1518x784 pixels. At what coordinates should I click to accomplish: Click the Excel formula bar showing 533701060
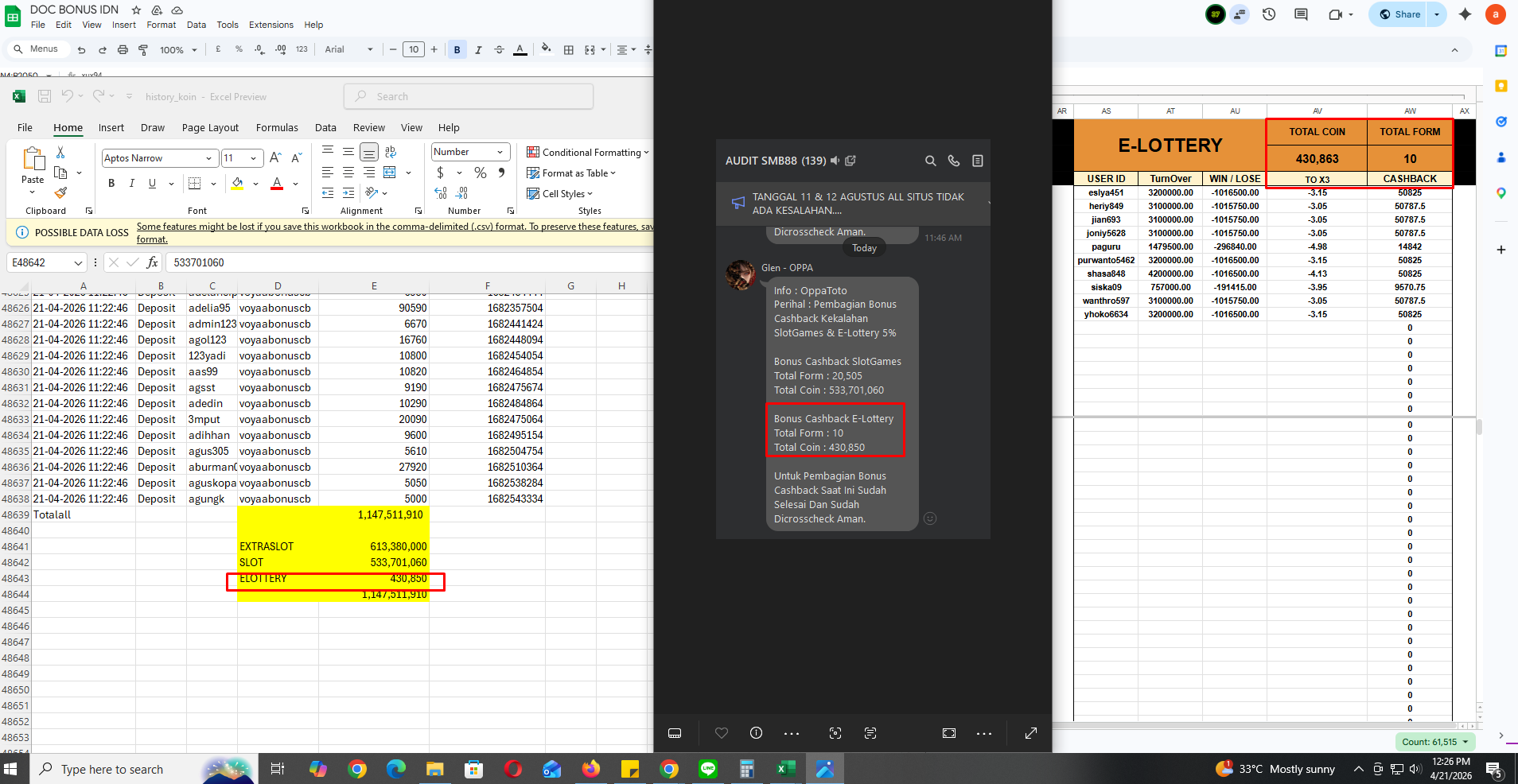409,262
